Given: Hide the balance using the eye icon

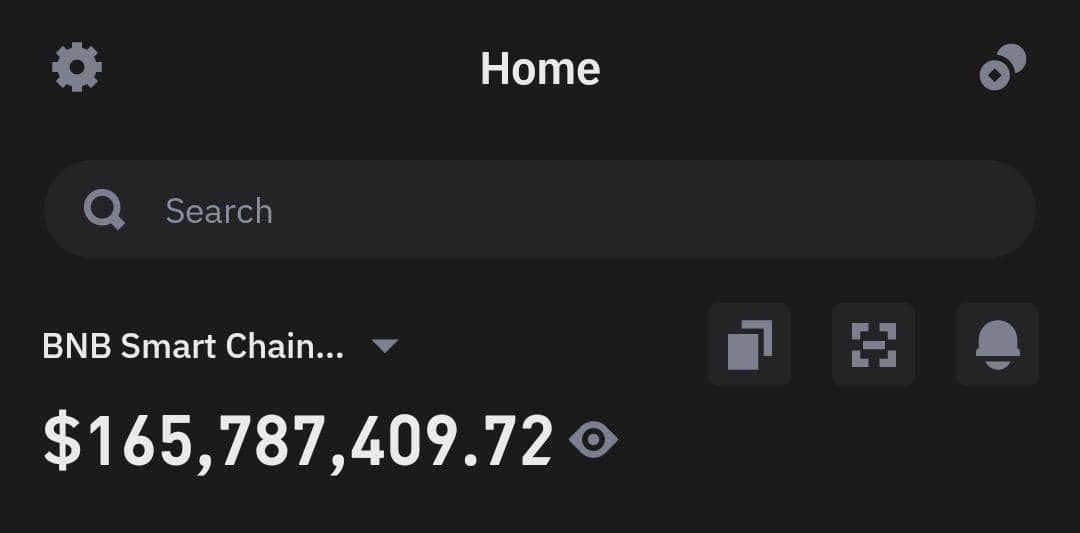Looking at the screenshot, I should pyautogui.click(x=593, y=440).
